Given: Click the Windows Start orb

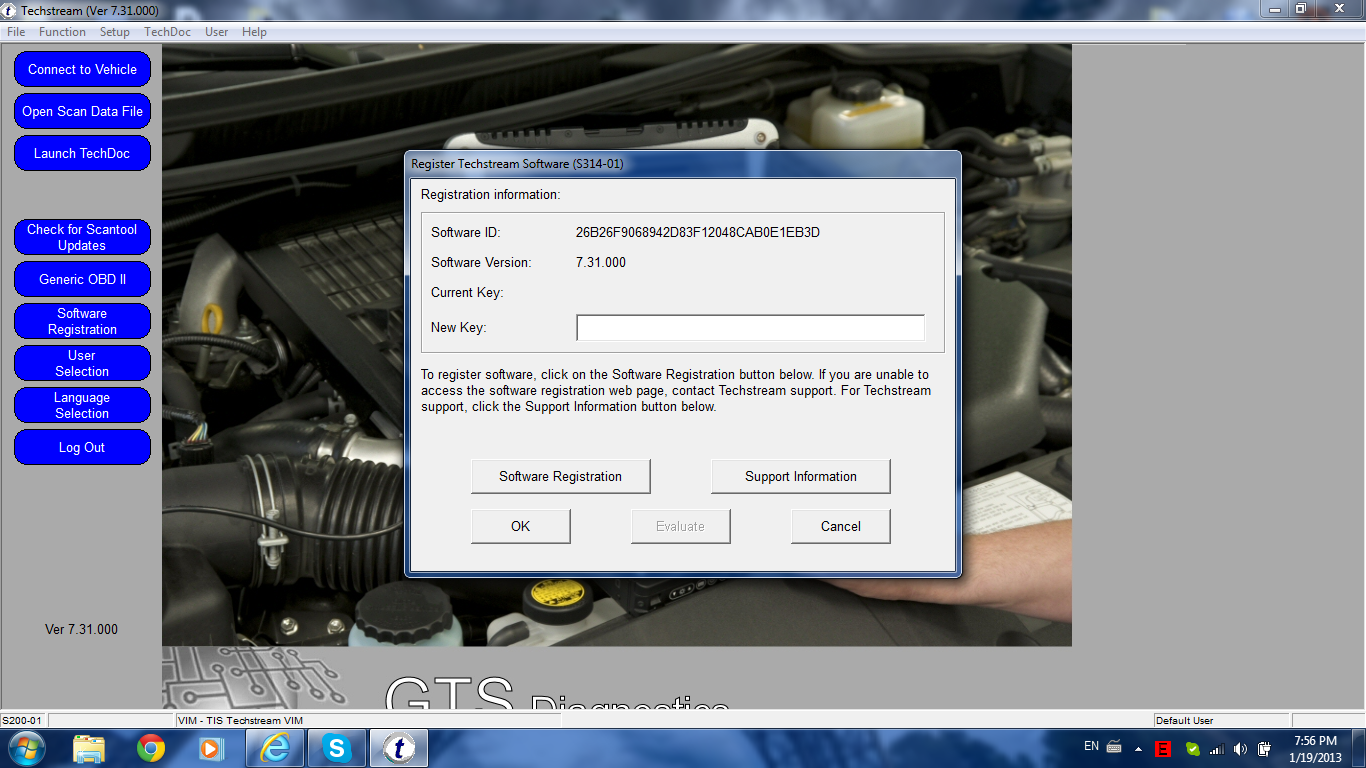Looking at the screenshot, I should coord(25,748).
